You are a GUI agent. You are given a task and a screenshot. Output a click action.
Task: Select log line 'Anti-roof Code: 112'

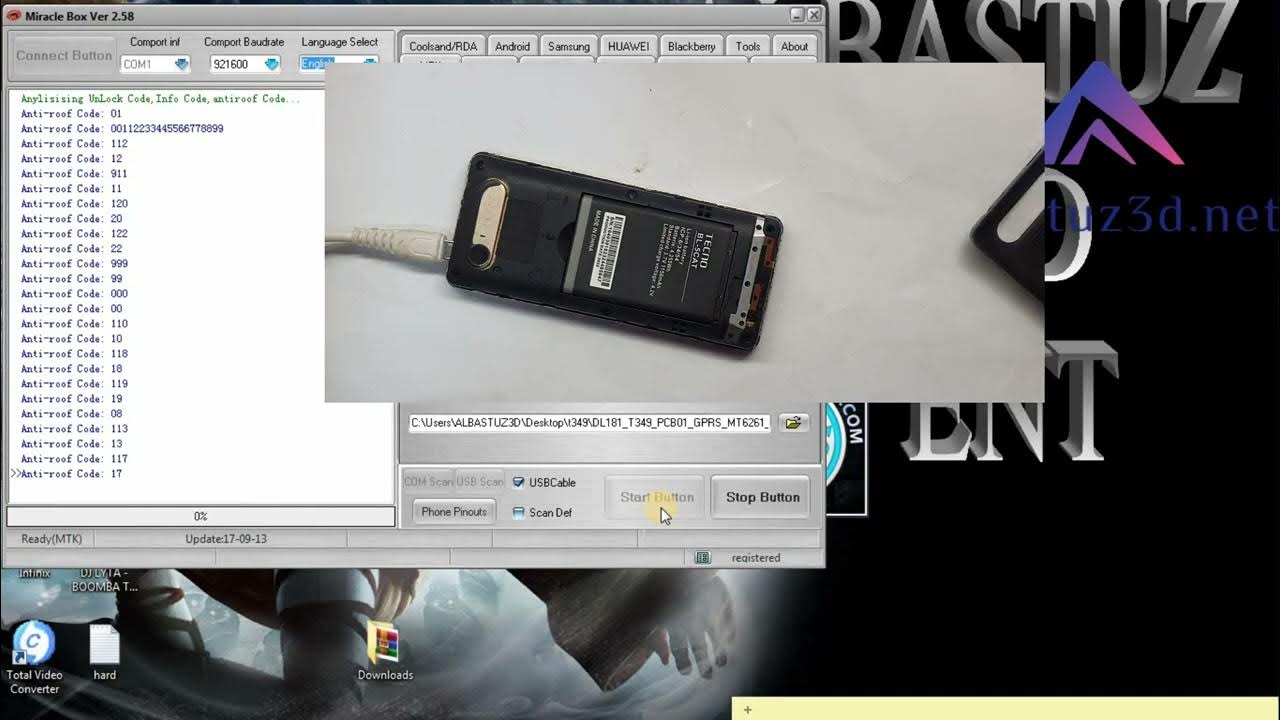[74, 144]
